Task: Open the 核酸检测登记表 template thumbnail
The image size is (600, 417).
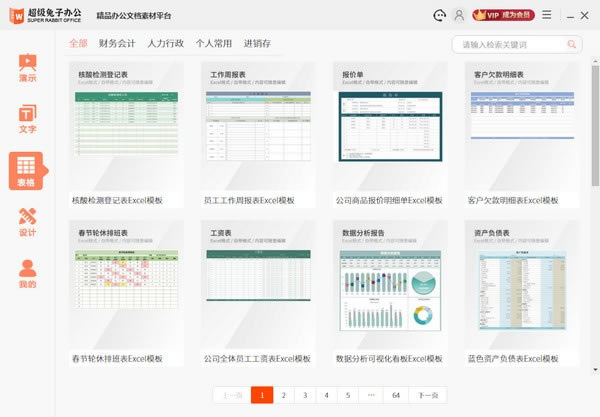Action: tap(126, 127)
